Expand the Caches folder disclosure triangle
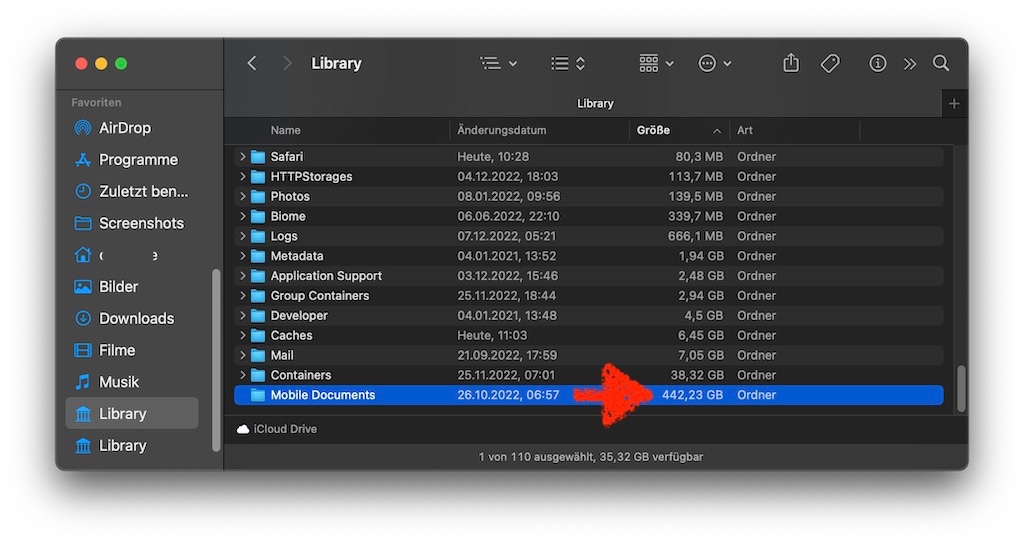This screenshot has width=1024, height=544. pyautogui.click(x=242, y=336)
